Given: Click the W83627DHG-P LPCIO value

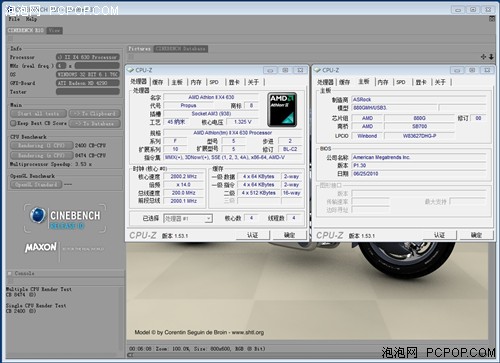Looking at the screenshot, I should coord(419,136).
